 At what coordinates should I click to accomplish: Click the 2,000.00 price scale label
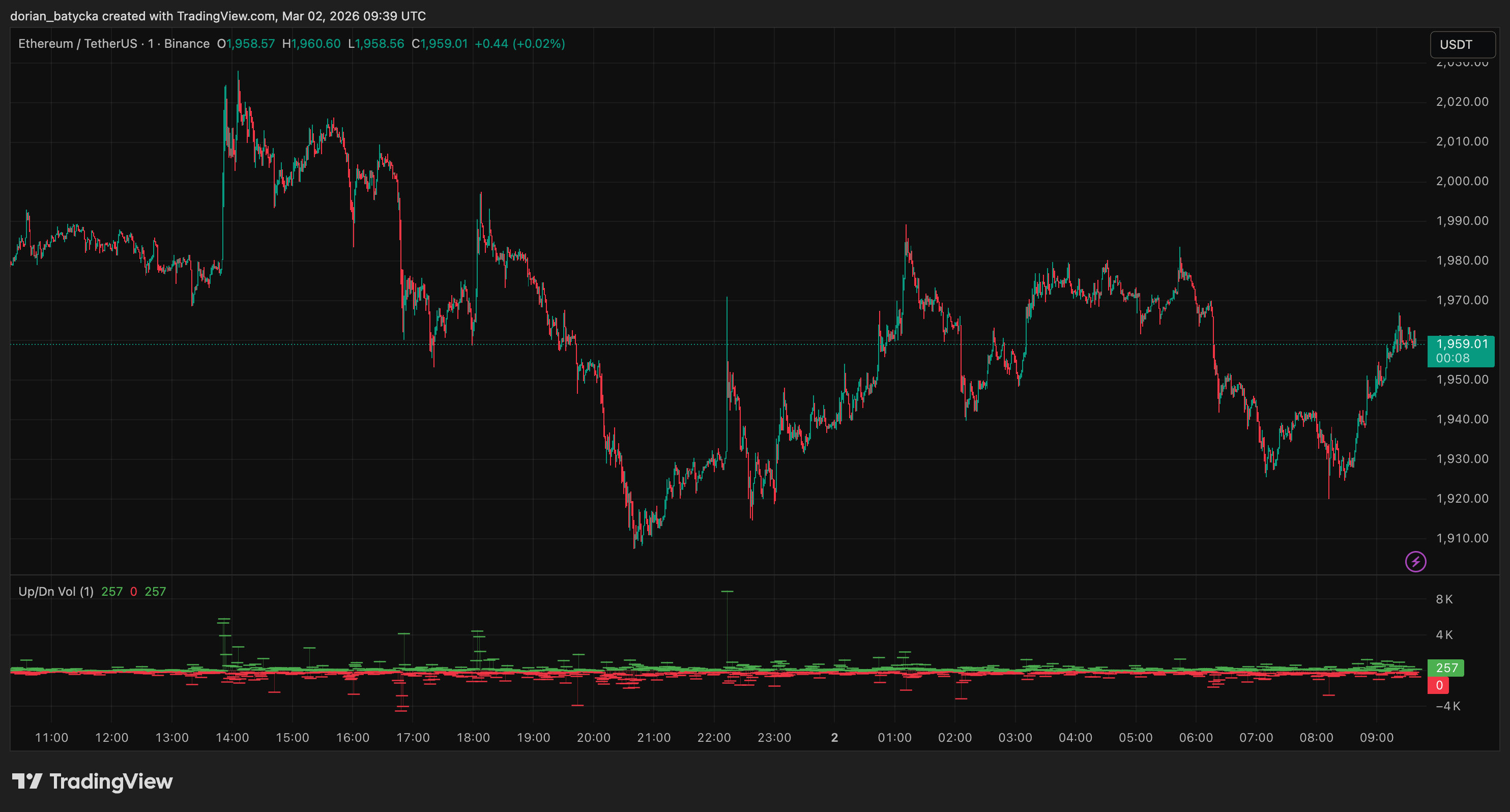(1462, 181)
